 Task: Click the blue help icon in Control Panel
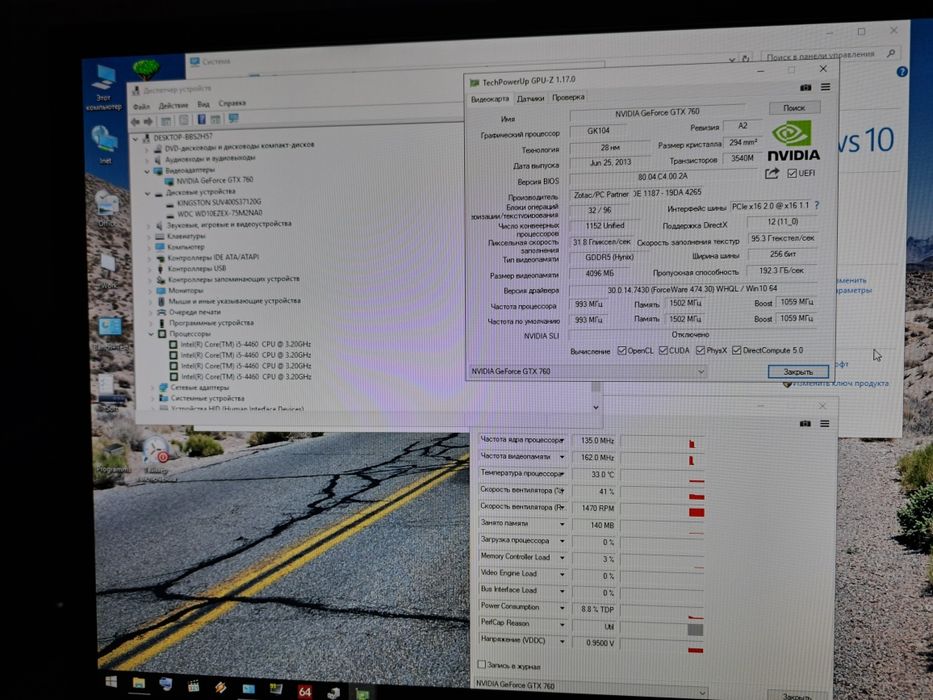tap(902, 72)
